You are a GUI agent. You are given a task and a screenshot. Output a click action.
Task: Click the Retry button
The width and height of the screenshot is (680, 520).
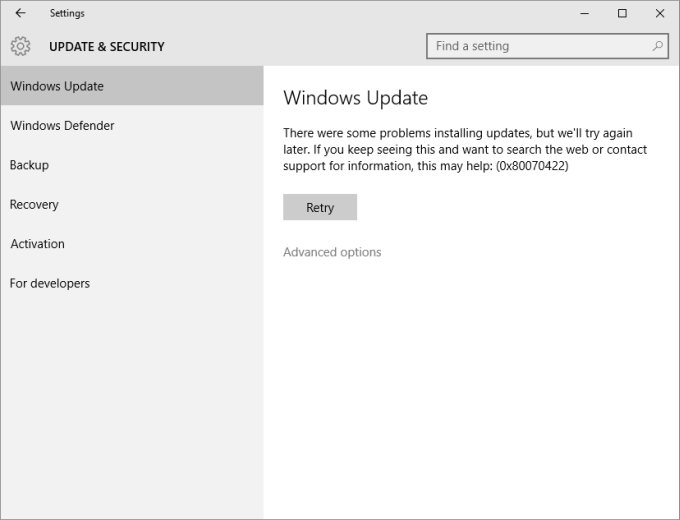320,207
